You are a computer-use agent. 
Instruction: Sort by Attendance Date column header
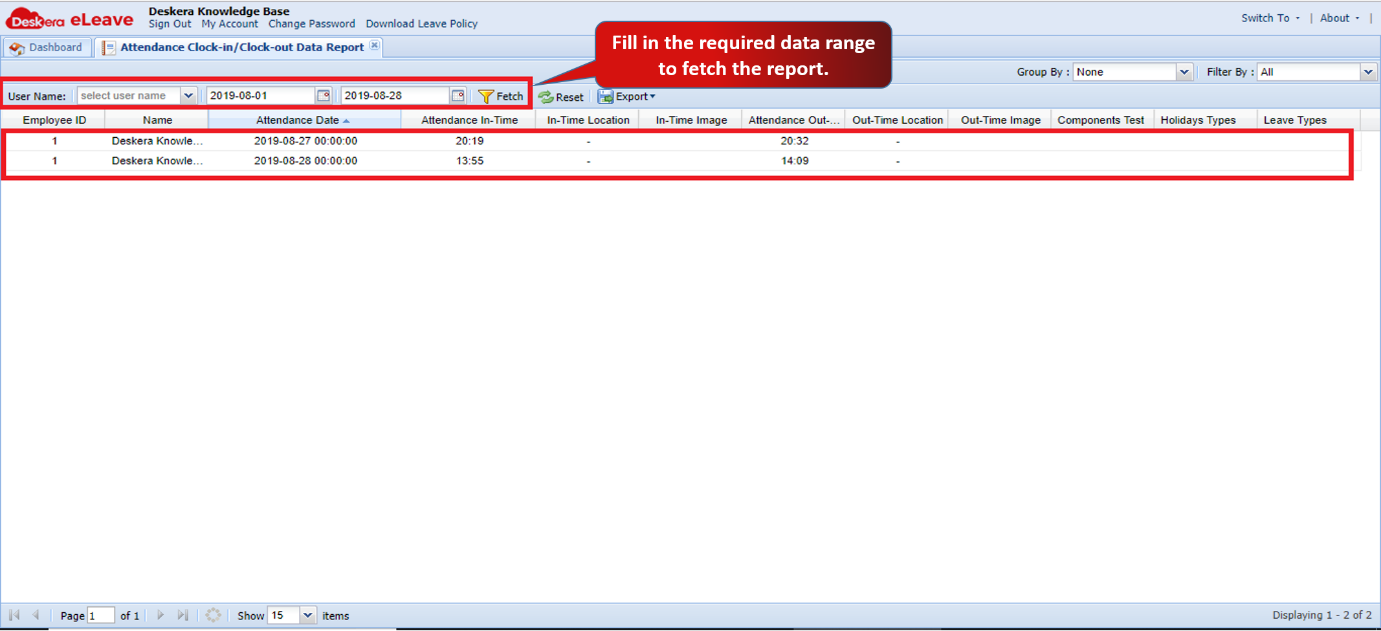[x=304, y=120]
